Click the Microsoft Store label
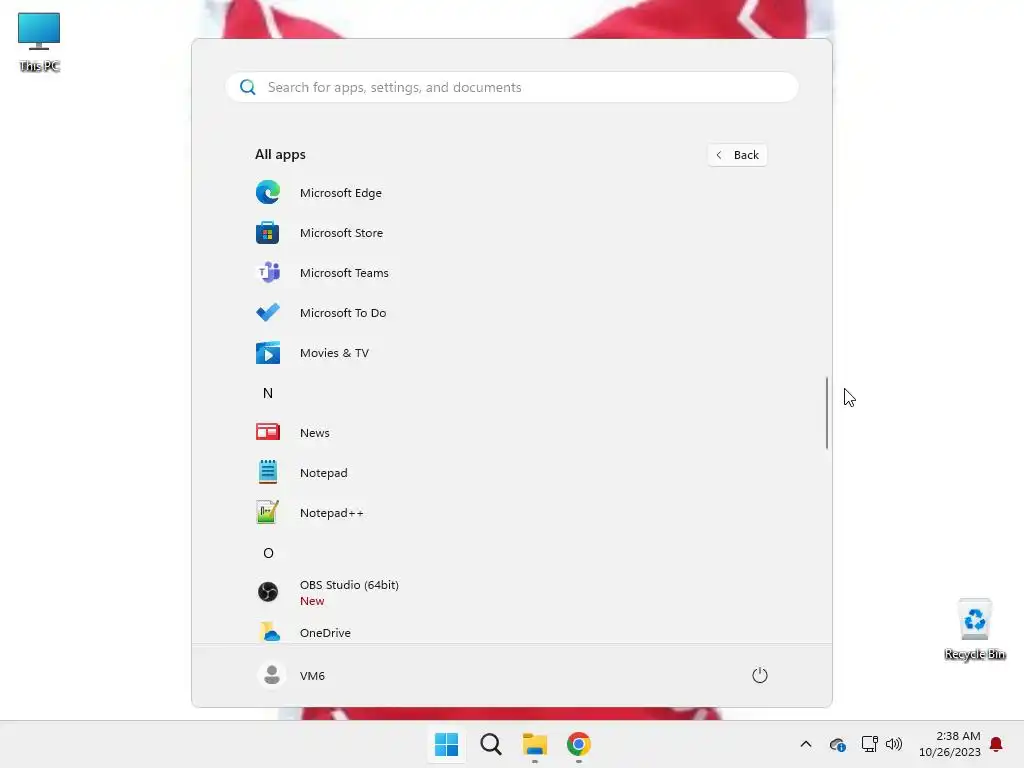This screenshot has width=1024, height=768. click(342, 232)
